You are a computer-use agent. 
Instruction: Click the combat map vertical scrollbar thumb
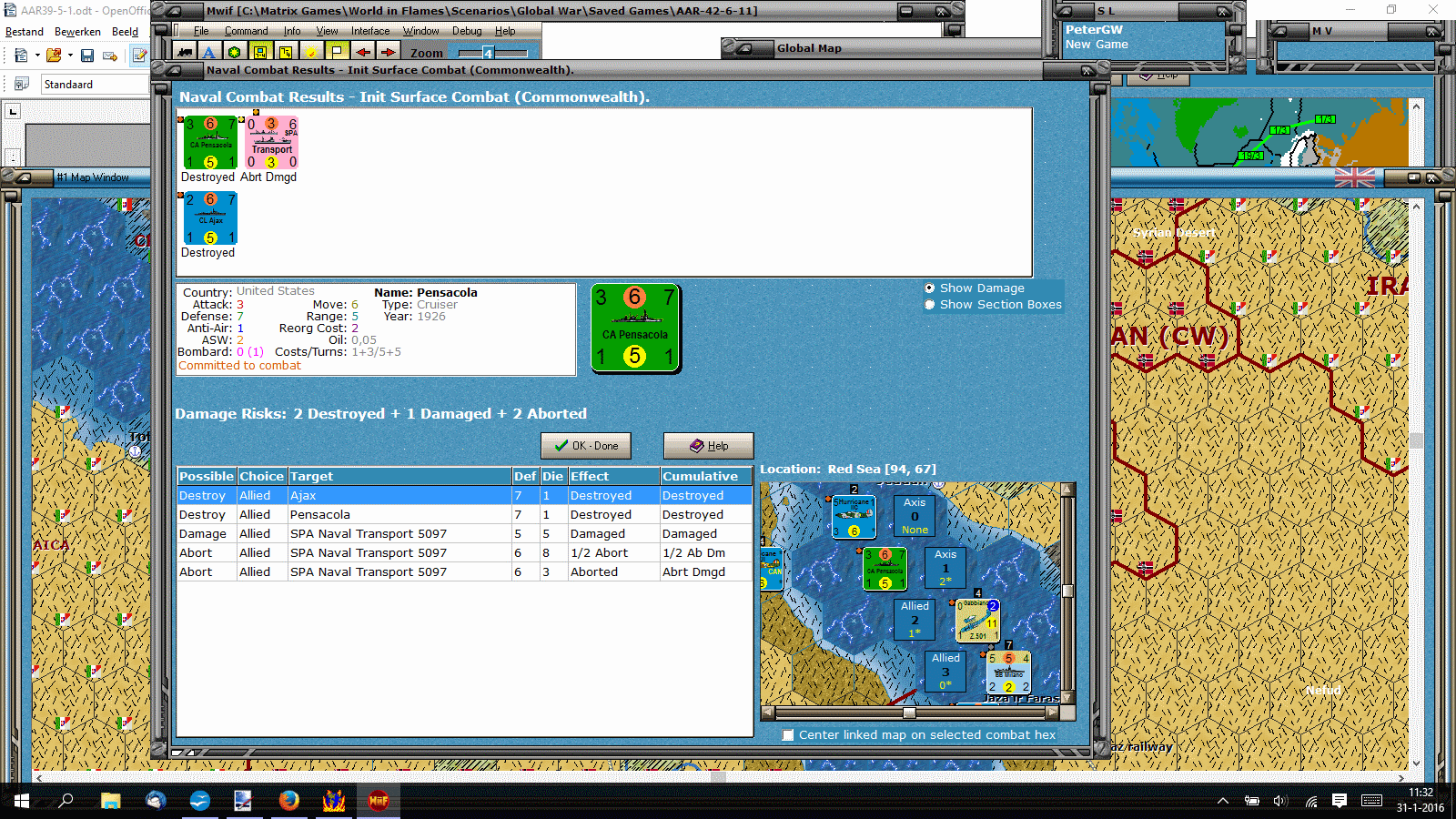1068,591
